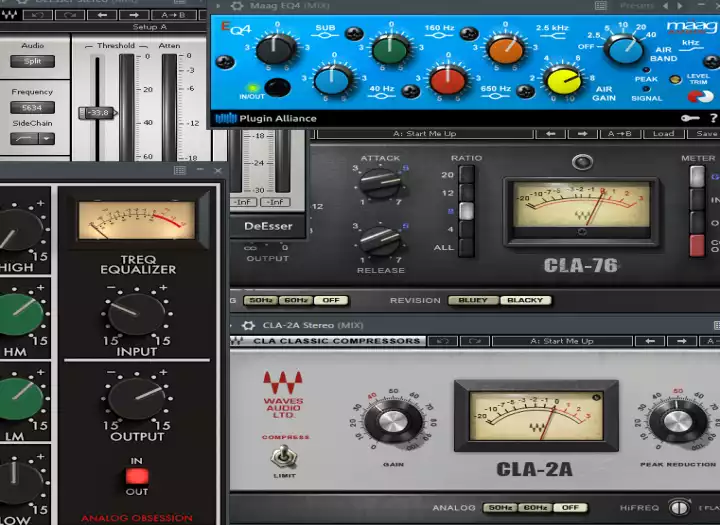Turn the CLA-2A PEAK REDUCTION knob
The width and height of the screenshot is (720, 525).
coord(677,422)
